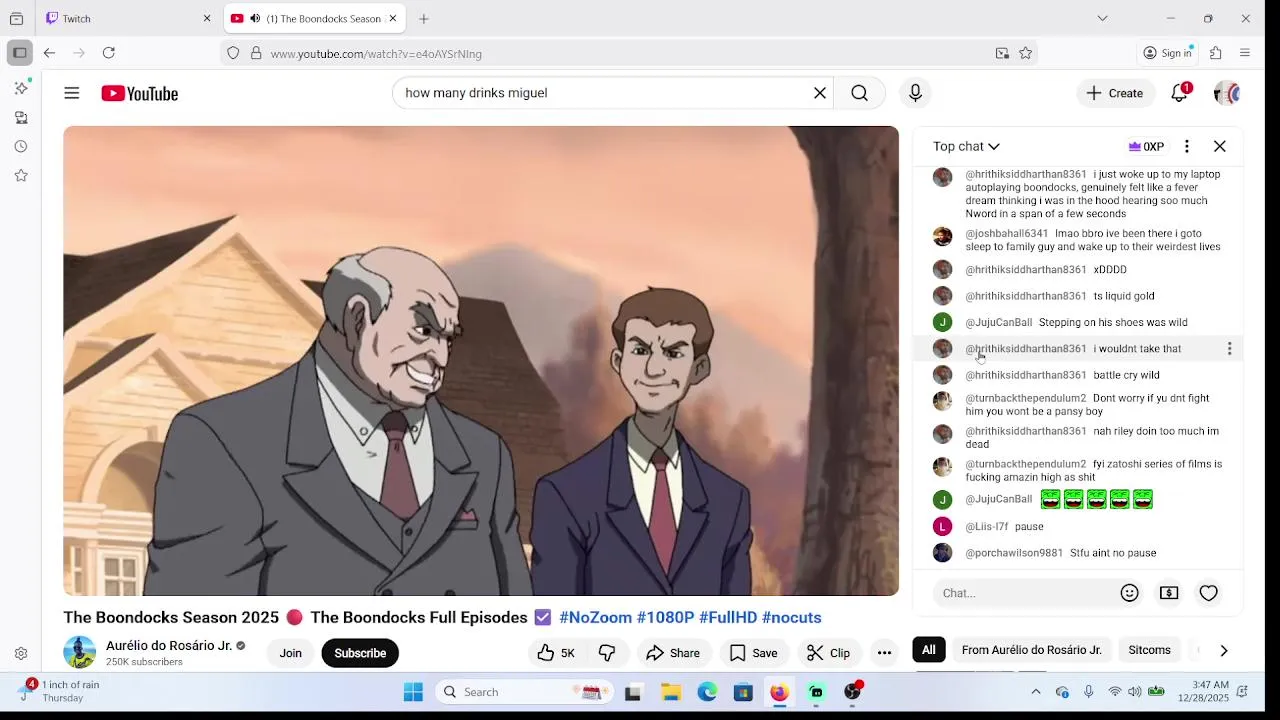The height and width of the screenshot is (720, 1280).
Task: Open the Firefox application menu
Action: [1245, 53]
